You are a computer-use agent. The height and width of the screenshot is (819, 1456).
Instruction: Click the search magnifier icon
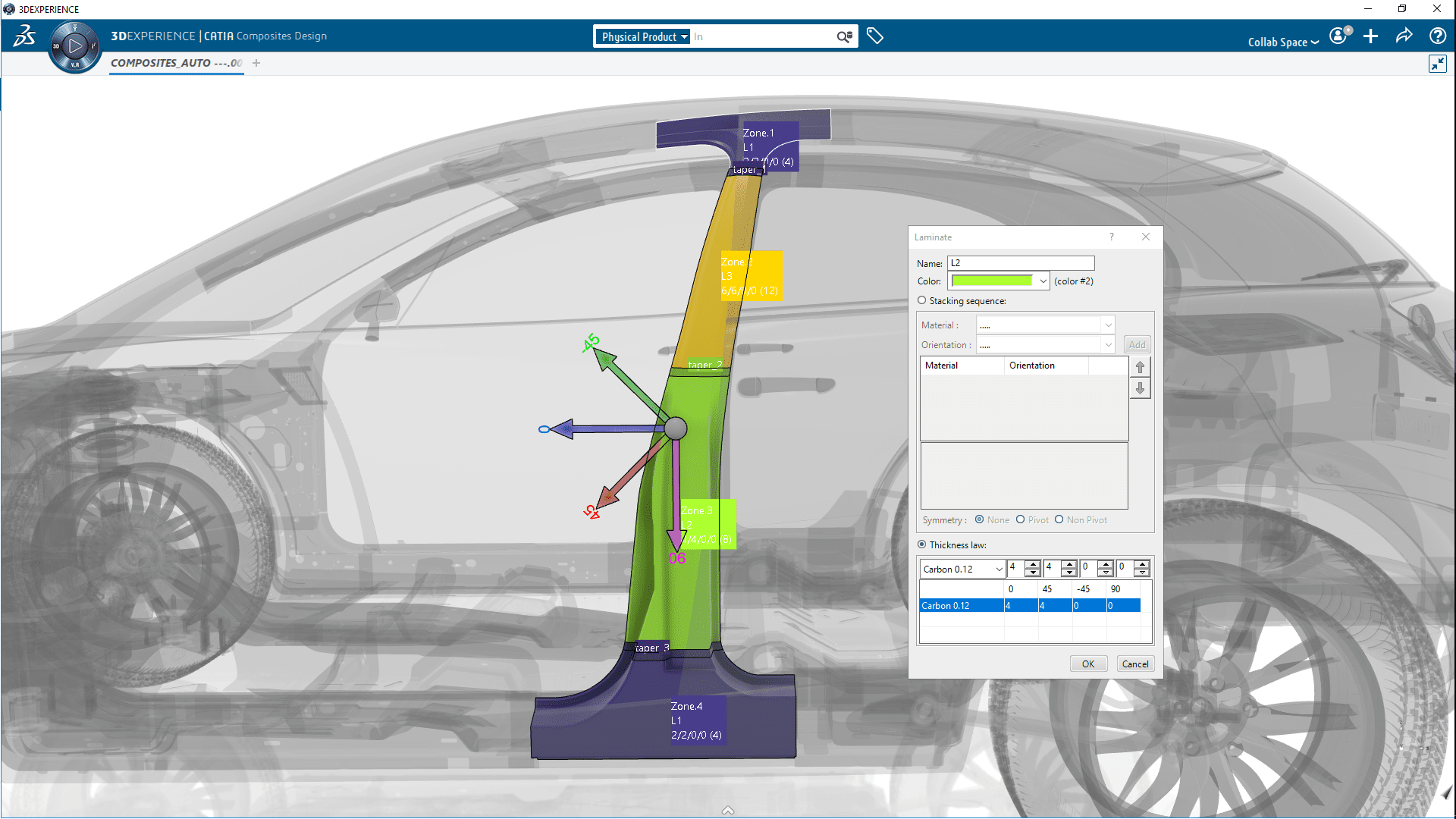[x=844, y=36]
